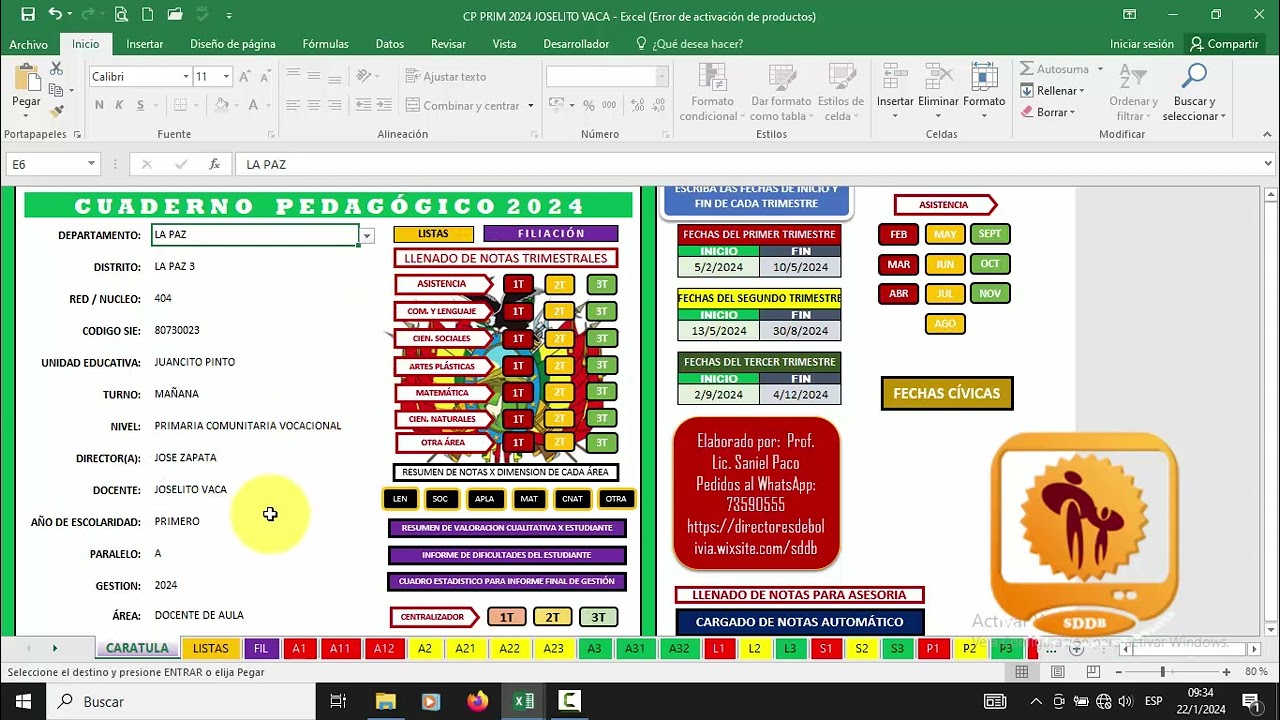The width and height of the screenshot is (1280, 720).
Task: Click the Name Box showing E6
Action: [52, 164]
